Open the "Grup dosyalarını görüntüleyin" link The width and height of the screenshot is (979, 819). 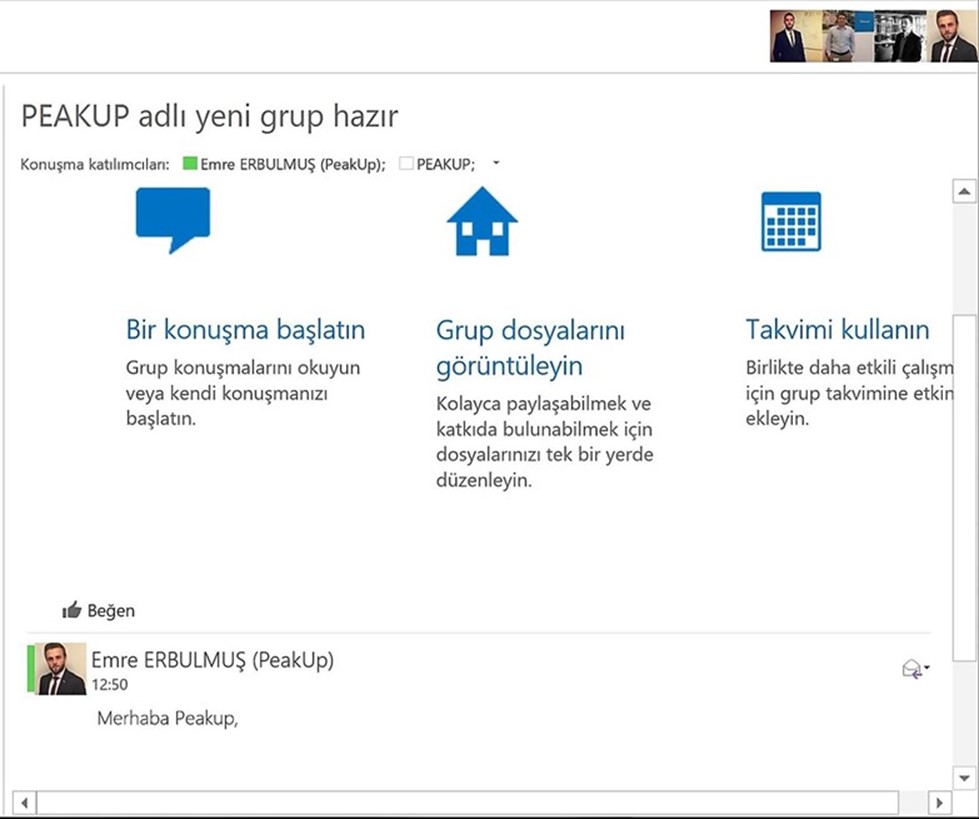[530, 347]
